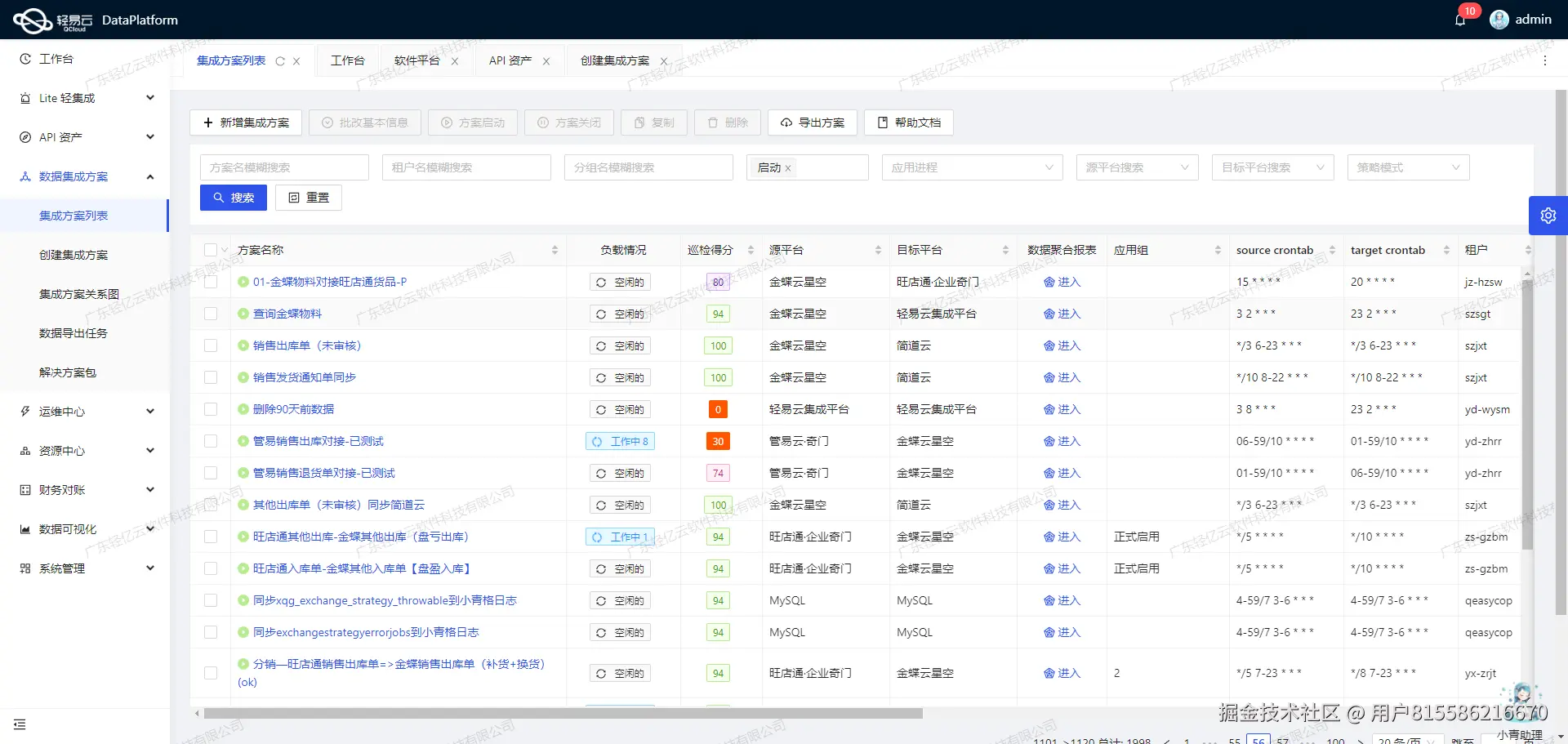Open the 新增集成方案 creation tool
1568x744 pixels.
[x=245, y=122]
